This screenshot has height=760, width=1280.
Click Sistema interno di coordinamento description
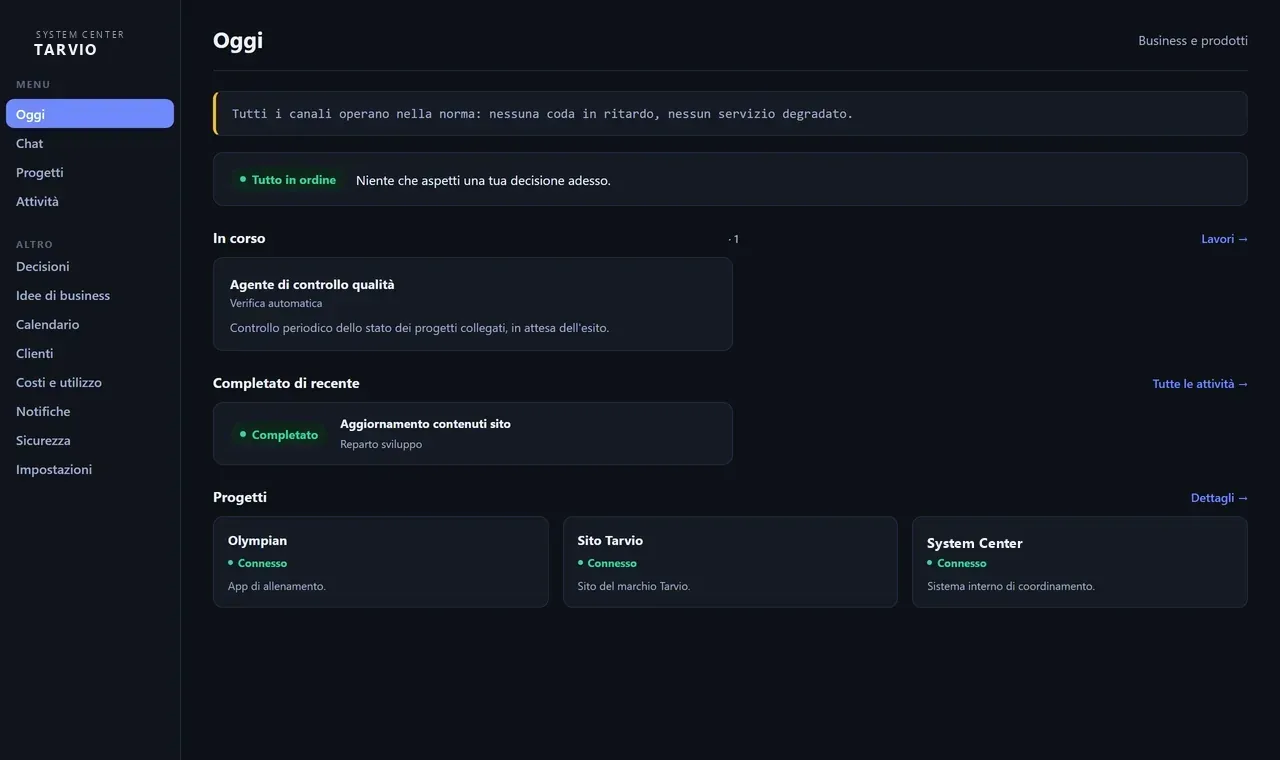point(1011,586)
